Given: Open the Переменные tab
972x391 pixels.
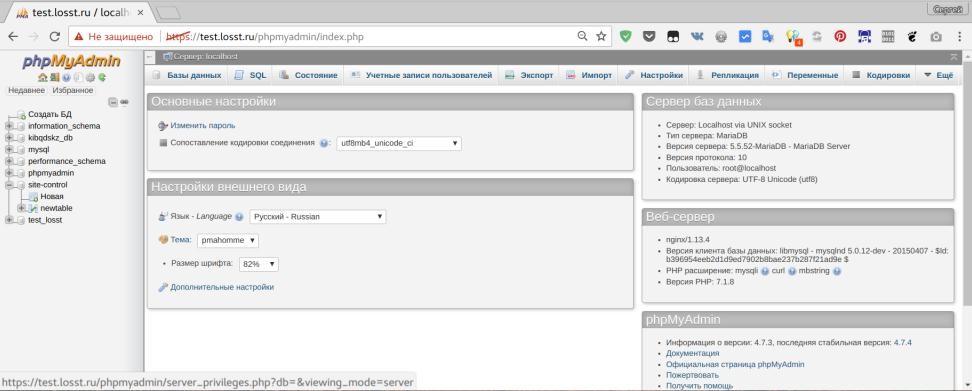Looking at the screenshot, I should 805,75.
